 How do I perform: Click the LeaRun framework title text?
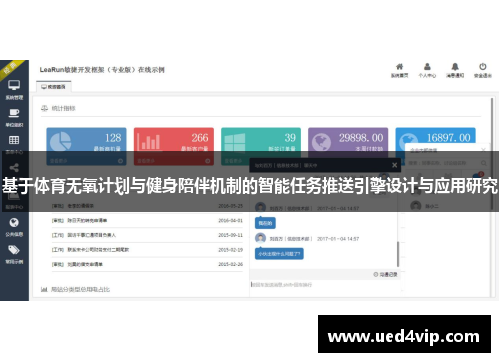pos(102,70)
